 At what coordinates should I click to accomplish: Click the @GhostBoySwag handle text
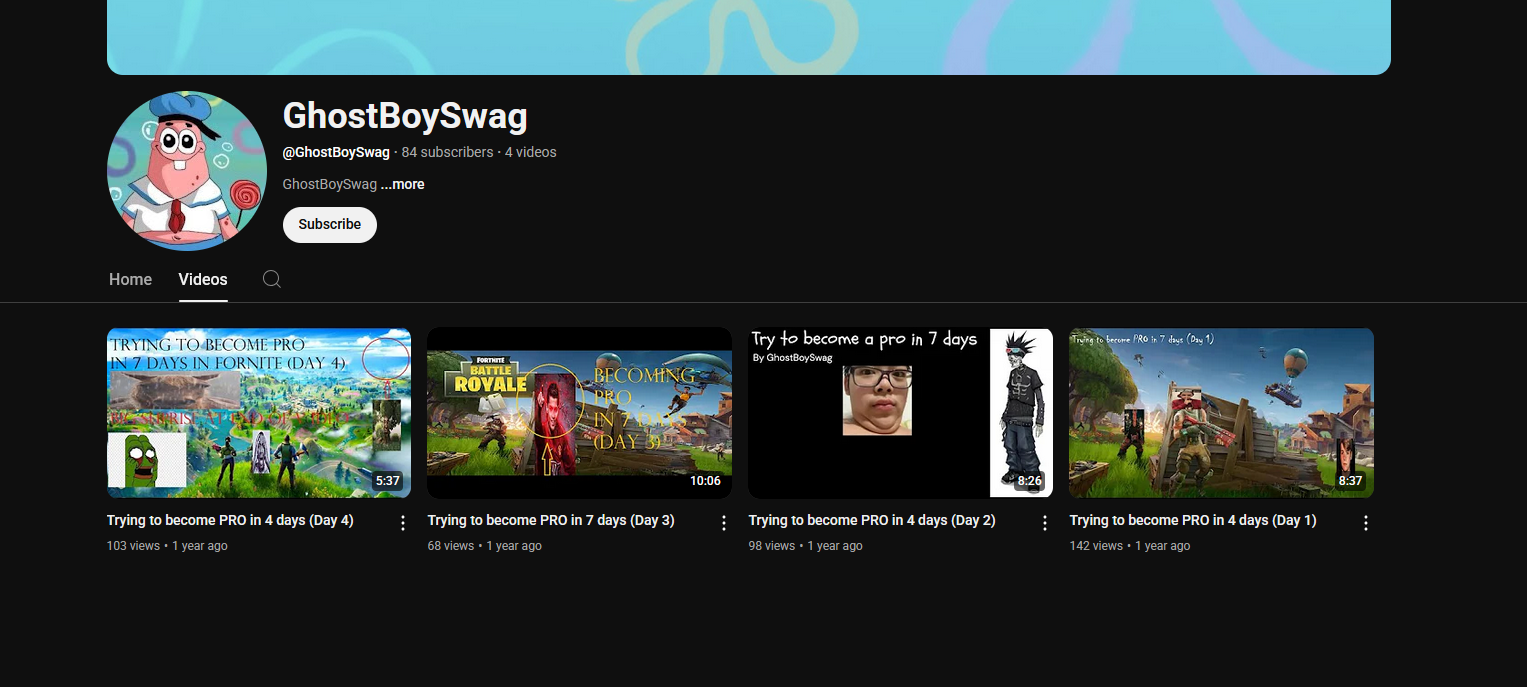tap(336, 152)
